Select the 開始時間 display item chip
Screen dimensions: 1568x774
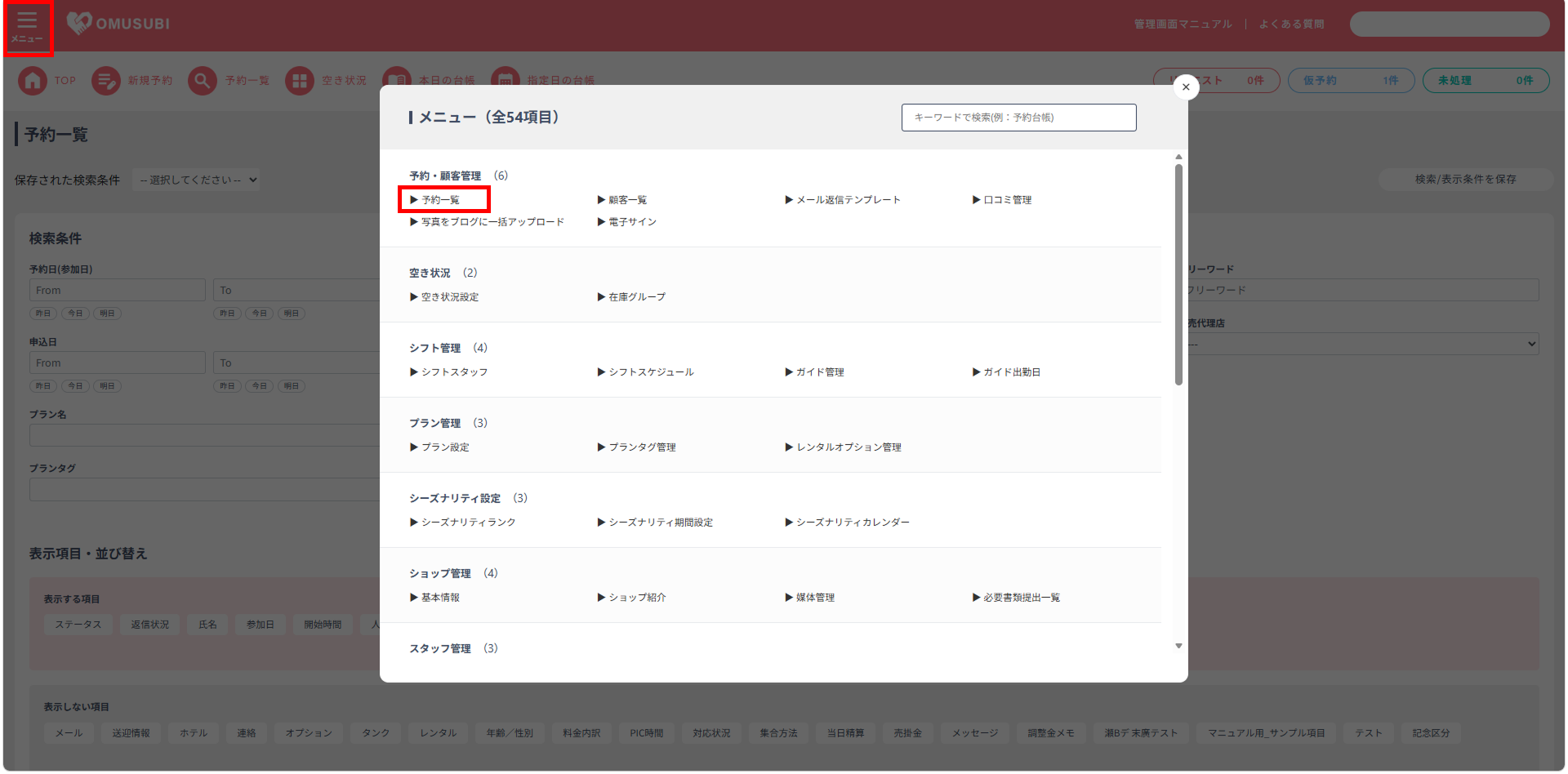click(x=323, y=625)
